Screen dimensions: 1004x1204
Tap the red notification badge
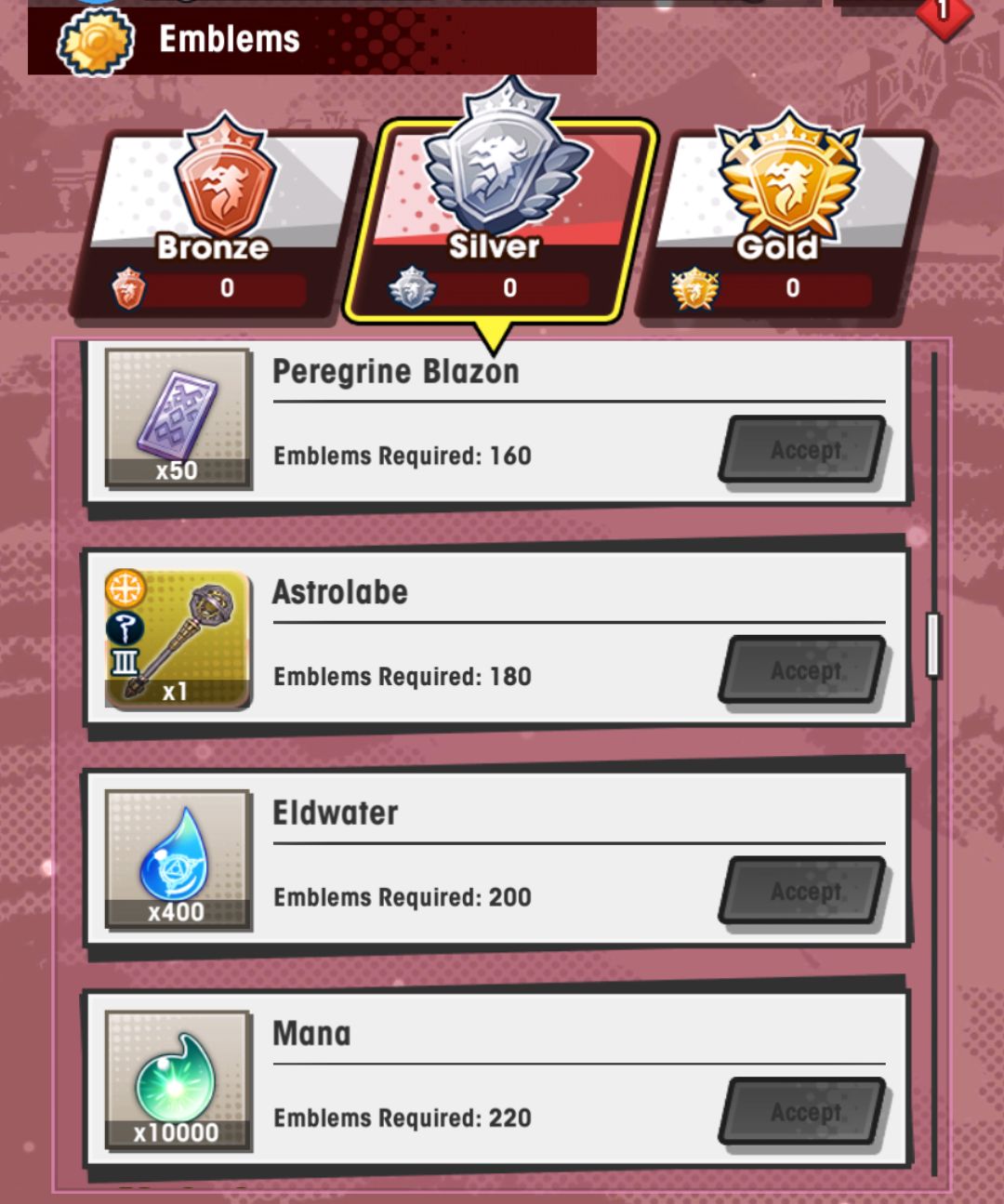tap(943, 13)
